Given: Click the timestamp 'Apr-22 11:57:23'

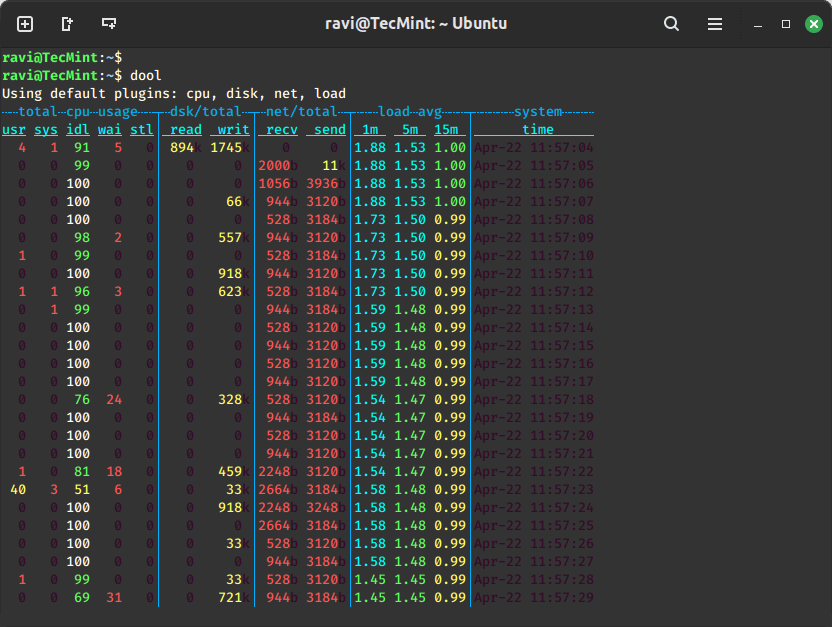Looking at the screenshot, I should 533,490.
